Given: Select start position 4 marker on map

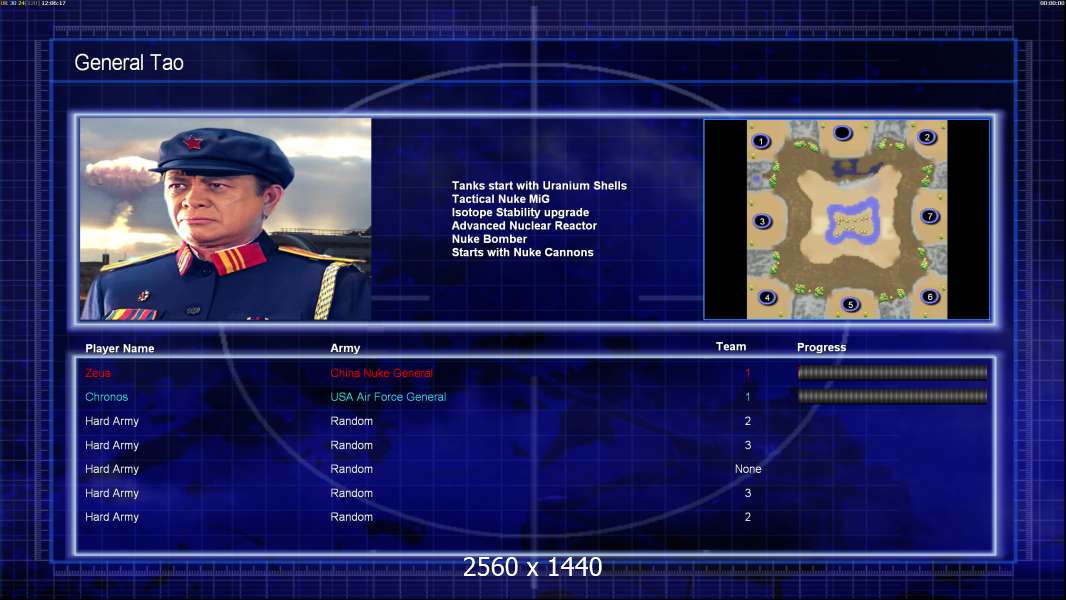Looking at the screenshot, I should point(768,298).
